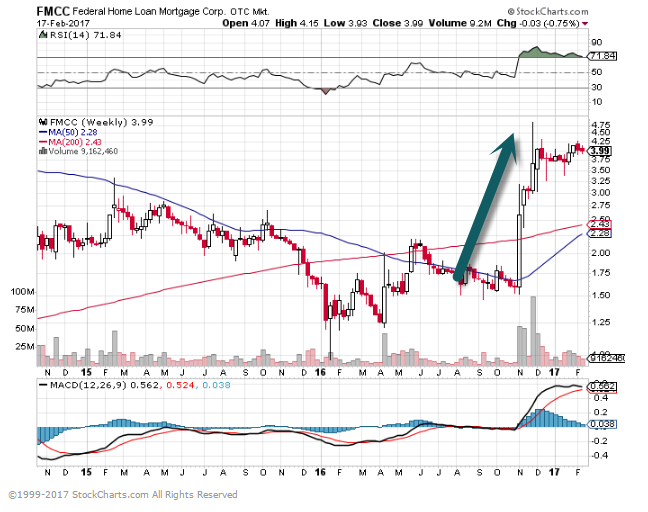Image resolution: width=648 pixels, height=512 pixels.
Task: Click the MACD(12,26,9) 0.562 label
Action: pyautogui.click(x=104, y=385)
